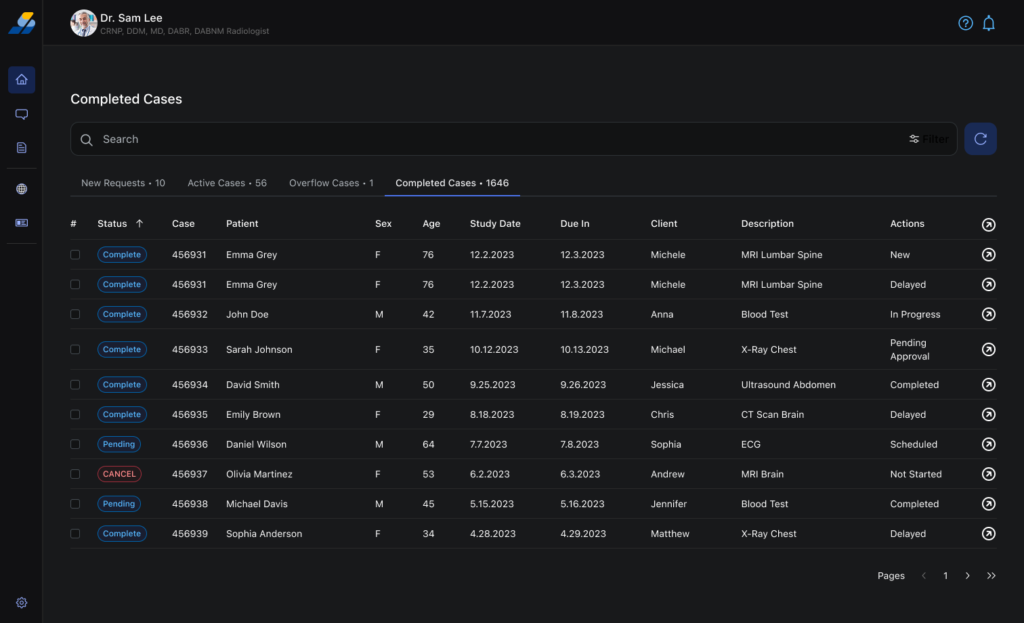
Task: Tick the checkbox for David Smith
Action: click(x=75, y=384)
